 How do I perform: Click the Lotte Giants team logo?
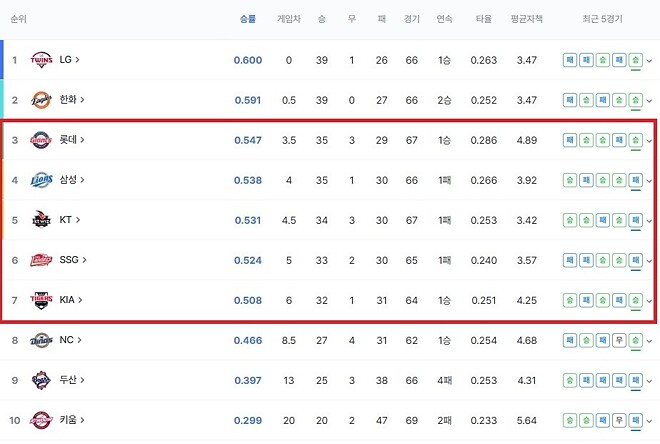41,140
